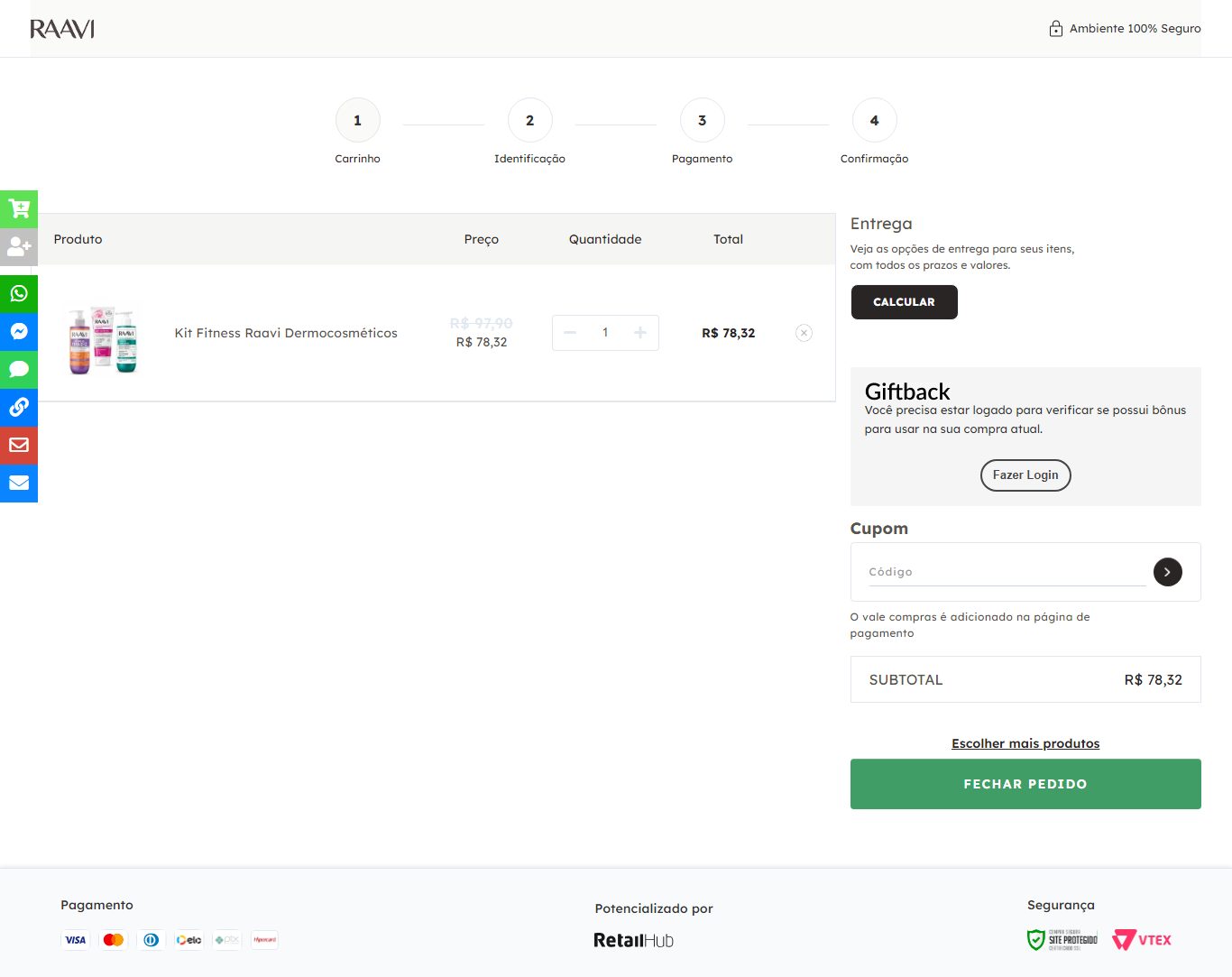Click the VTEX logo
The image size is (1232, 977).
pyautogui.click(x=1142, y=940)
